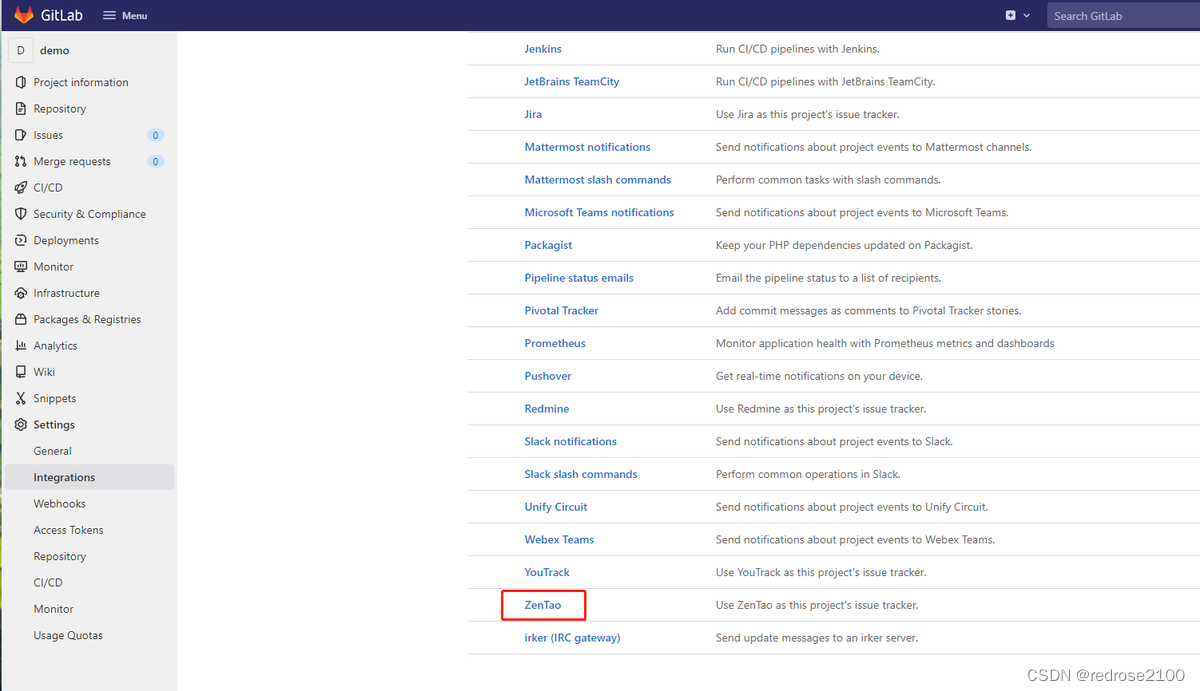Open the irker (IRC gateway) integration
The width and height of the screenshot is (1200, 691).
pos(572,637)
